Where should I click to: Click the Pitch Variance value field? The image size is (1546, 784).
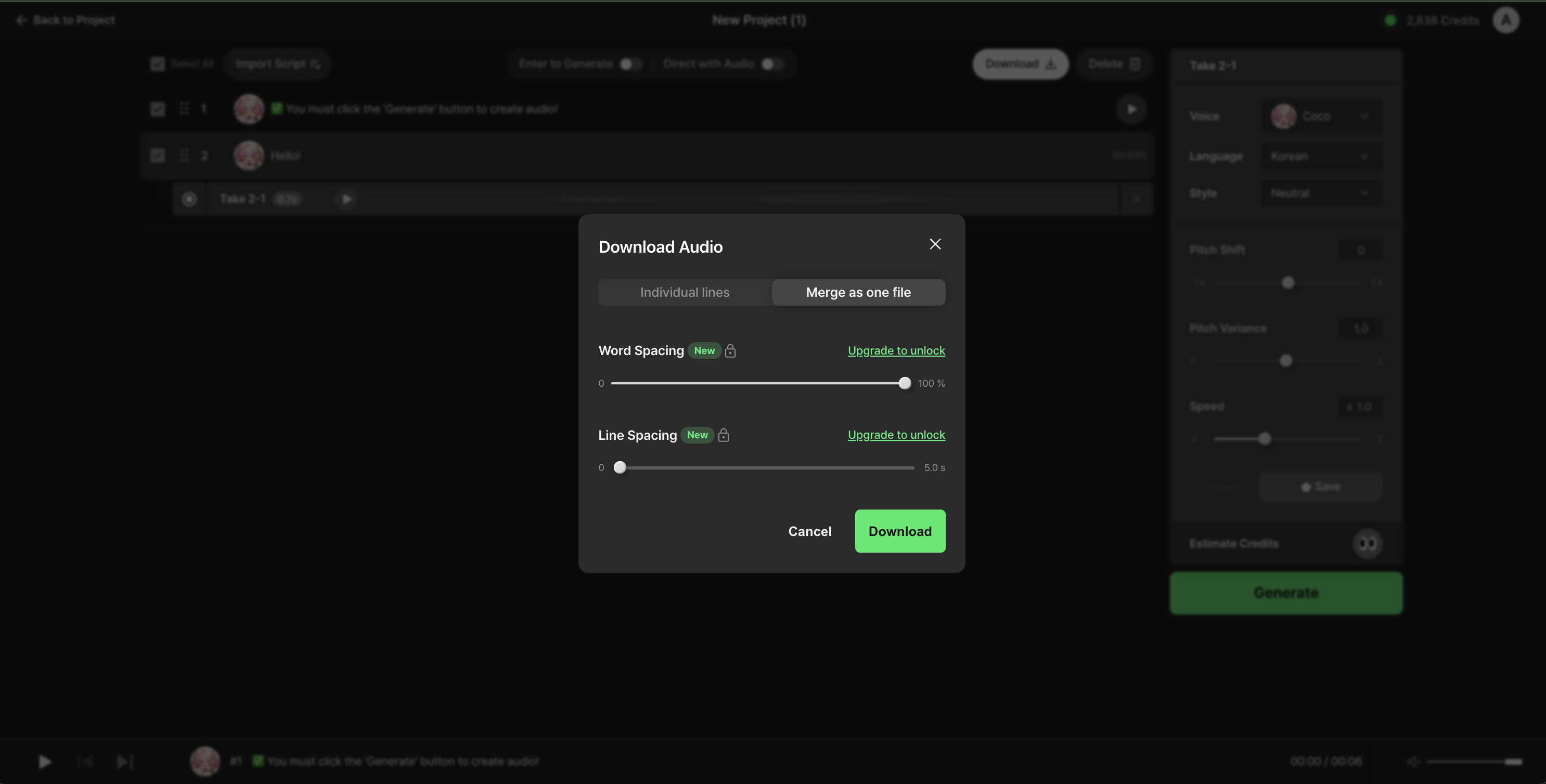point(1360,328)
